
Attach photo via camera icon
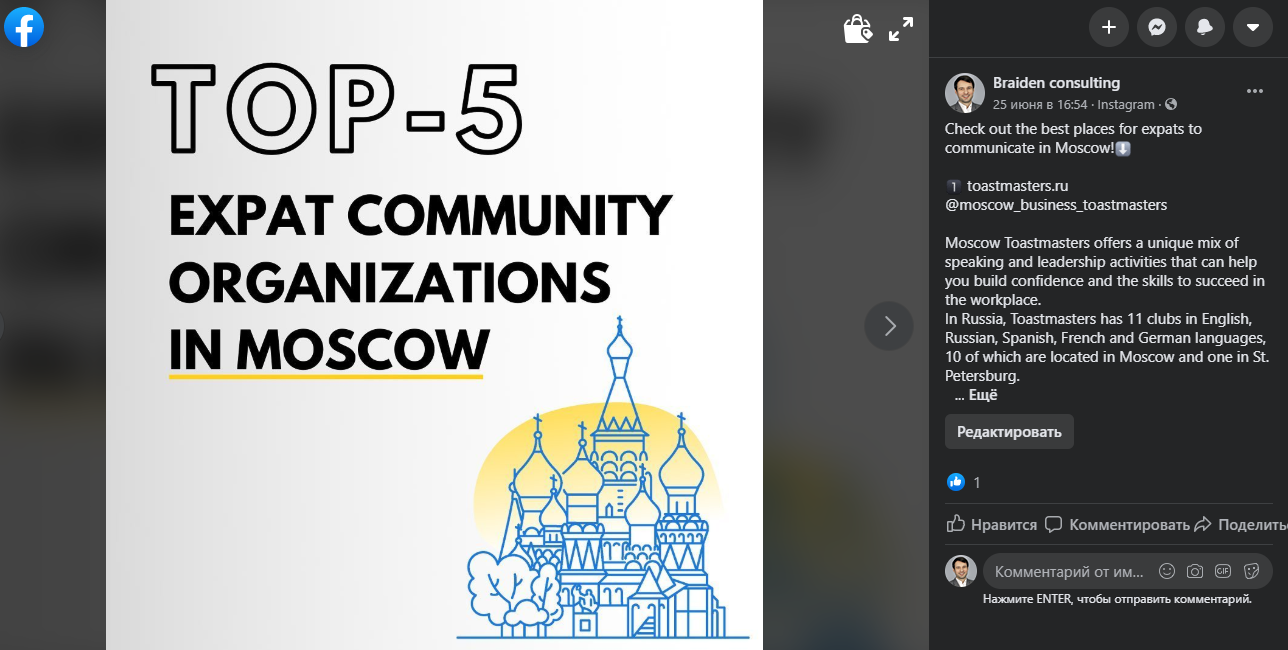[1195, 571]
